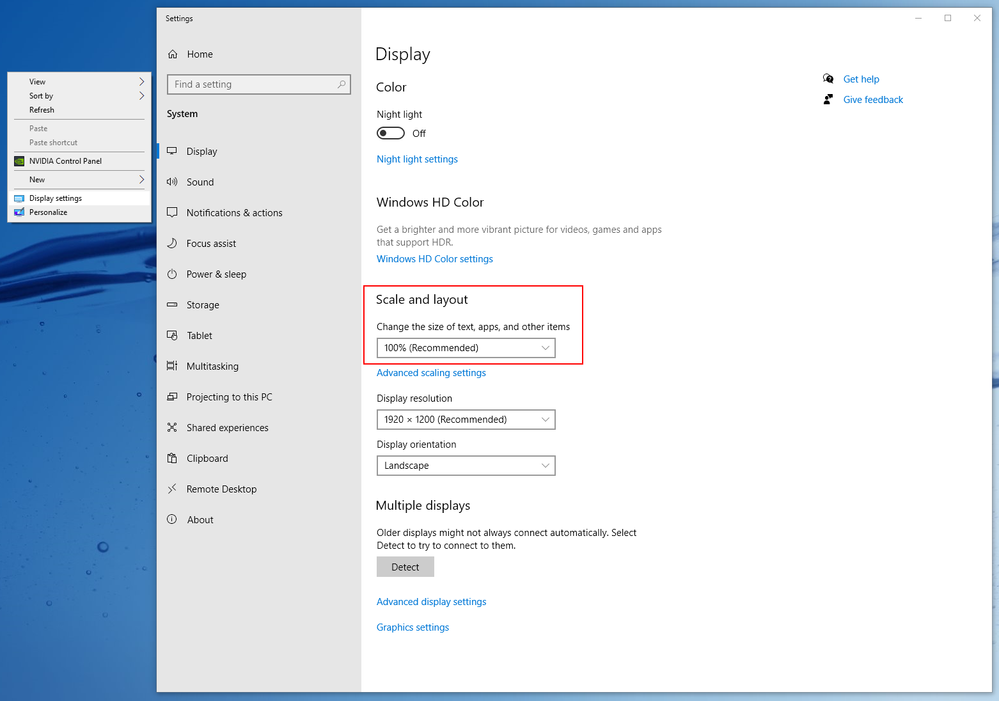Click the About info icon

[172, 519]
